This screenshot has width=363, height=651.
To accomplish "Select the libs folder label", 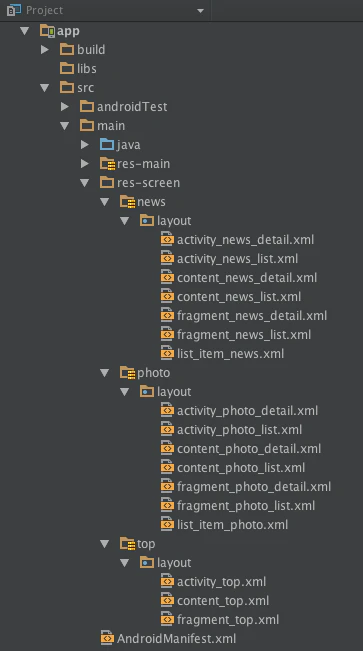I will point(87,69).
